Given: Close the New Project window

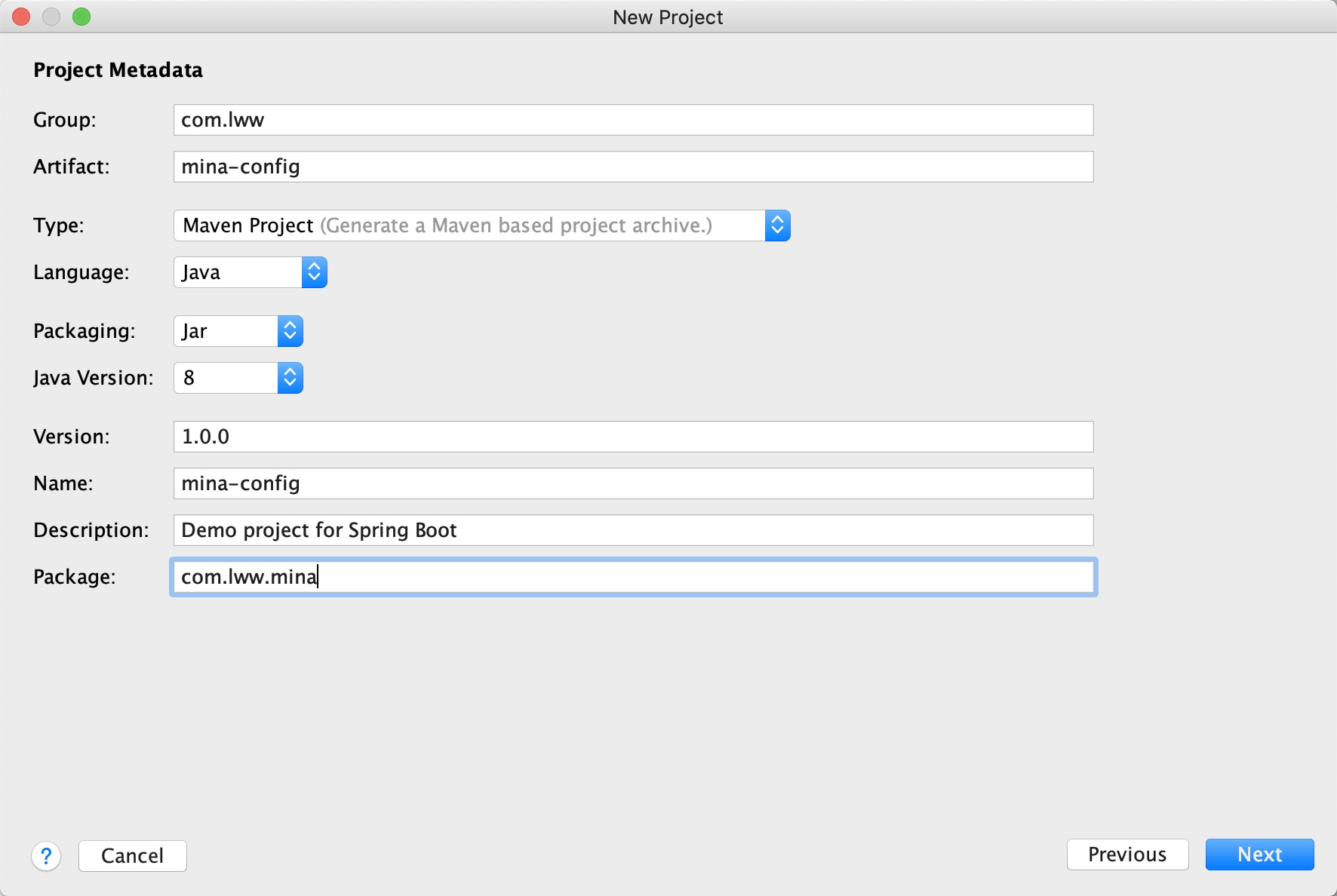Looking at the screenshot, I should click(21, 17).
